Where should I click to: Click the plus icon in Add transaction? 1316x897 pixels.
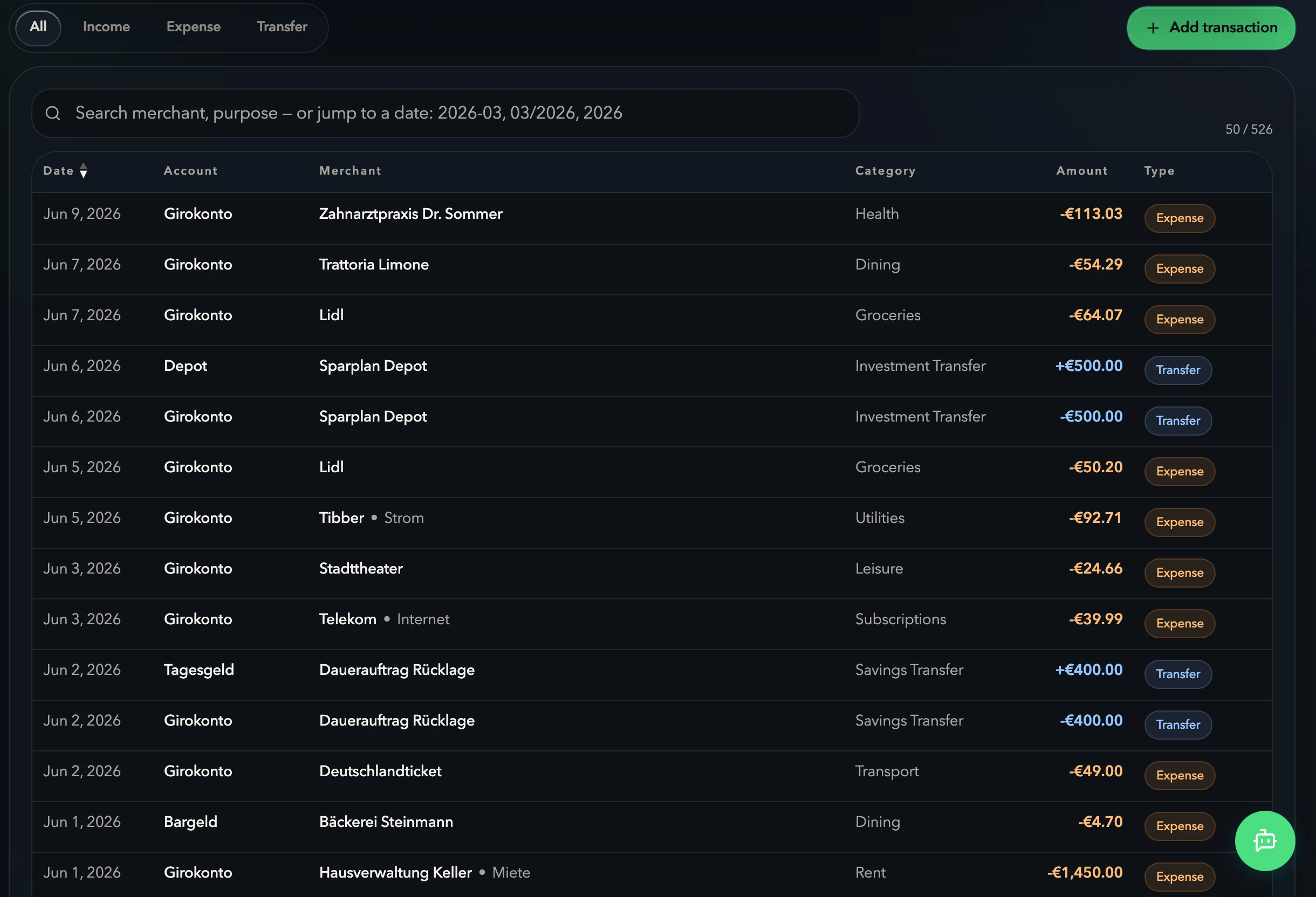pyautogui.click(x=1153, y=27)
